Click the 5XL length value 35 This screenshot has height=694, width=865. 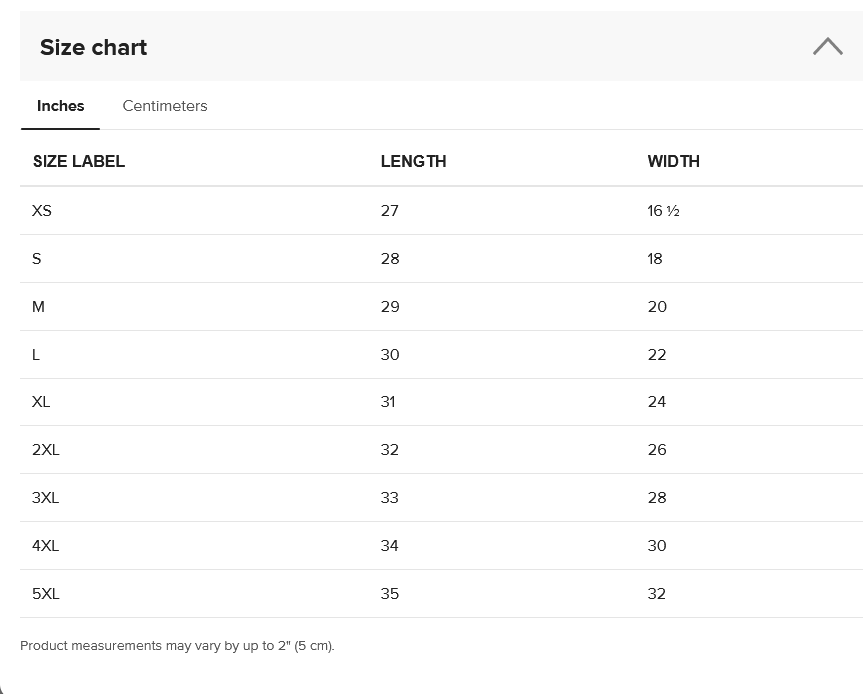390,594
